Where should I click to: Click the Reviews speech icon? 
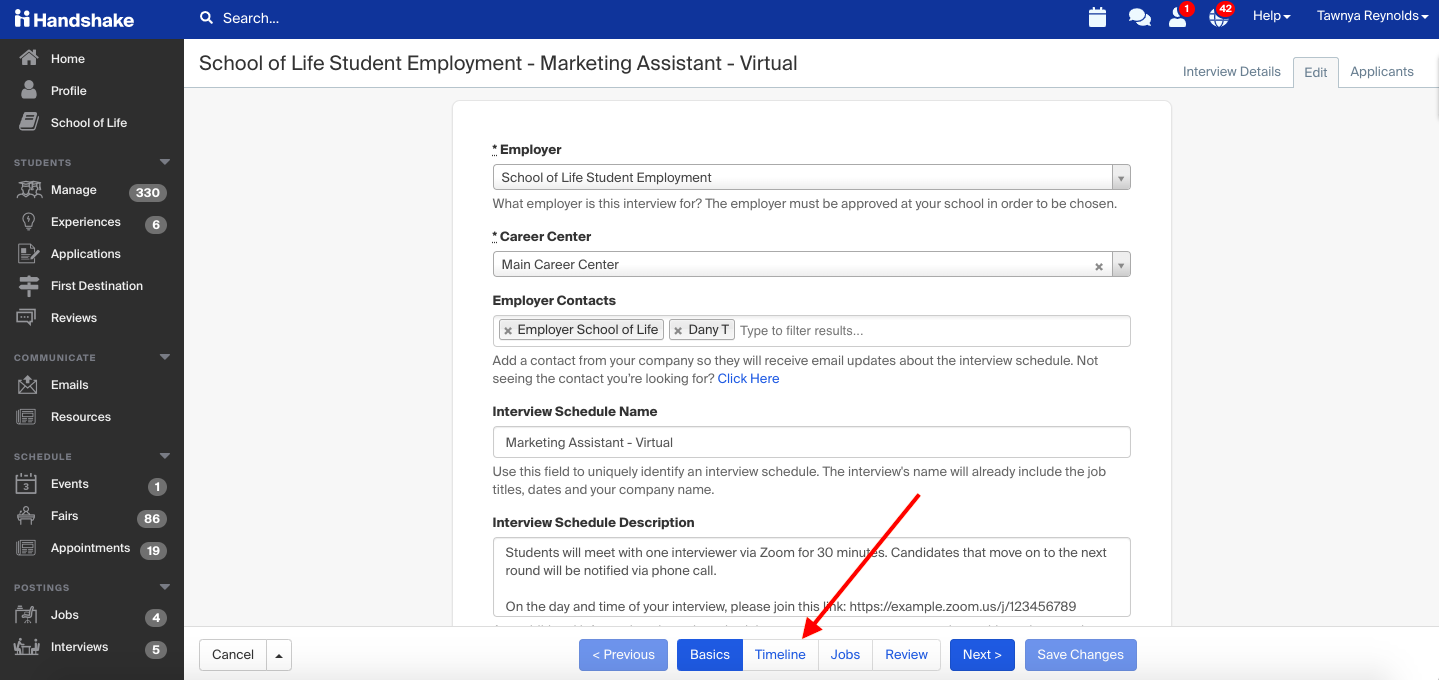point(27,318)
